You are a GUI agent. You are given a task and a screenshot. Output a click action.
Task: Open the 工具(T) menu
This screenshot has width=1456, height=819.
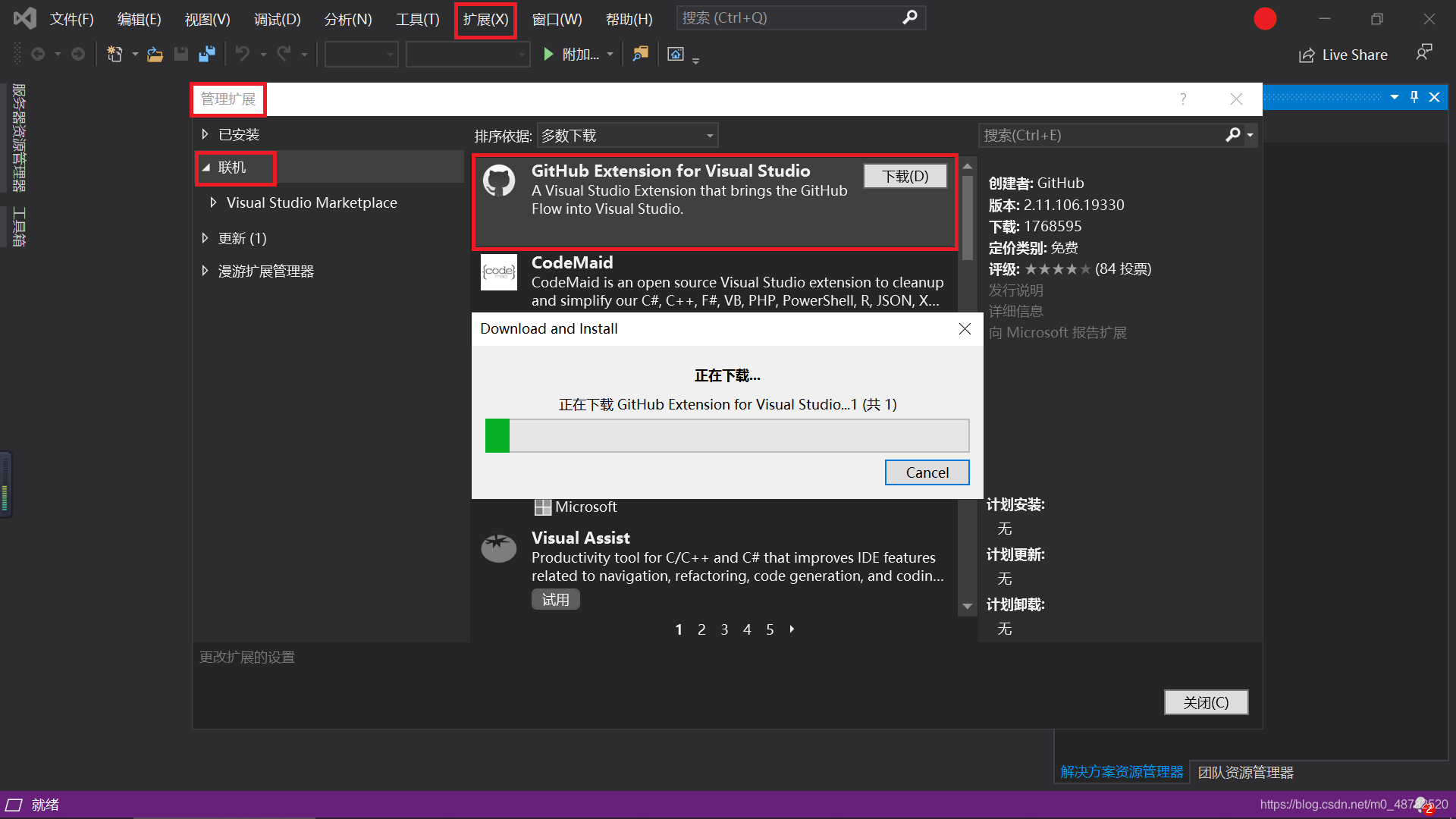pos(418,19)
